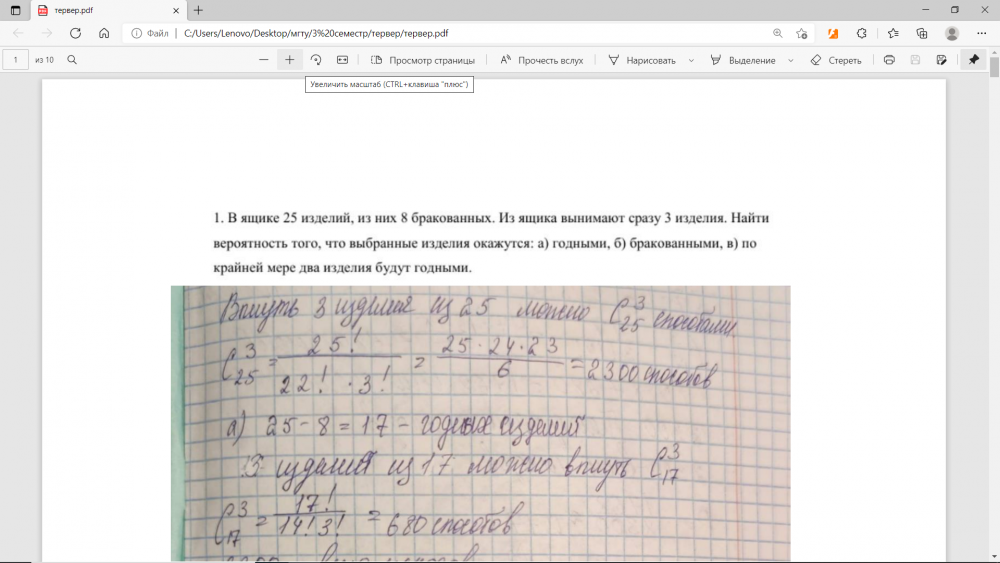Image resolution: width=1000 pixels, height=563 pixels.
Task: Click the page number input field
Action: coord(16,60)
